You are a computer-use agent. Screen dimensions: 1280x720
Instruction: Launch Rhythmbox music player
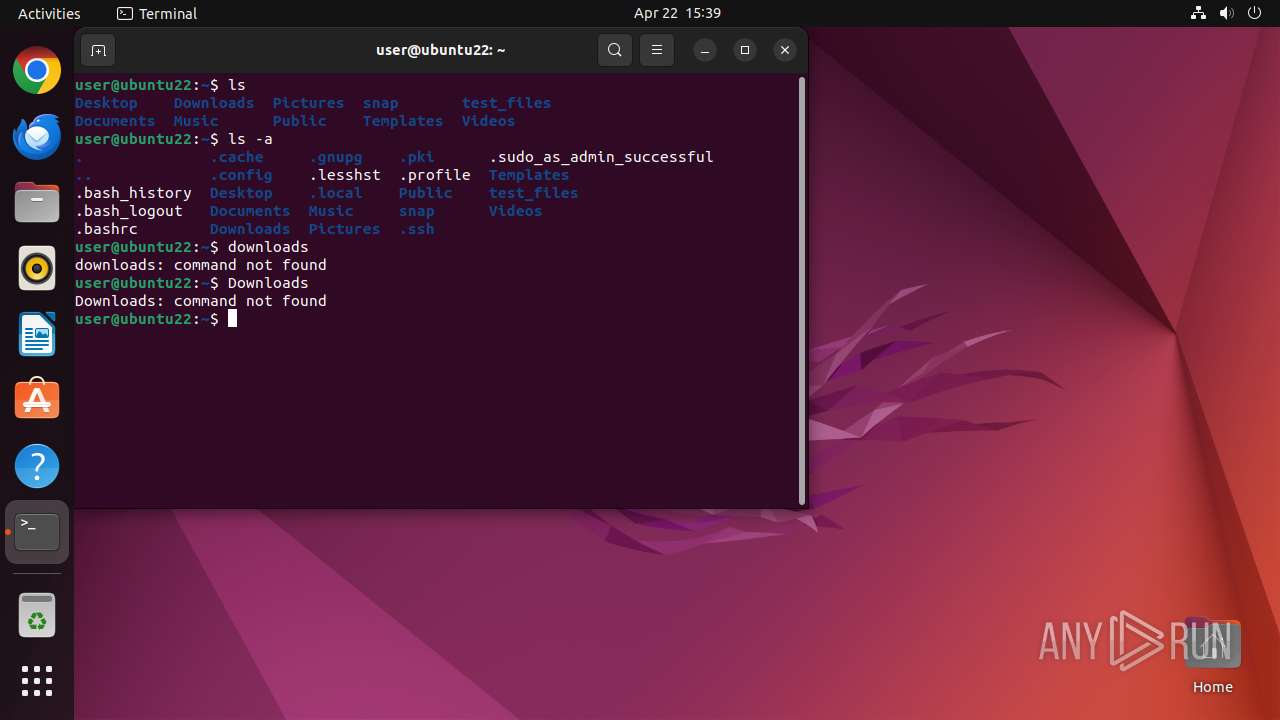(37, 269)
